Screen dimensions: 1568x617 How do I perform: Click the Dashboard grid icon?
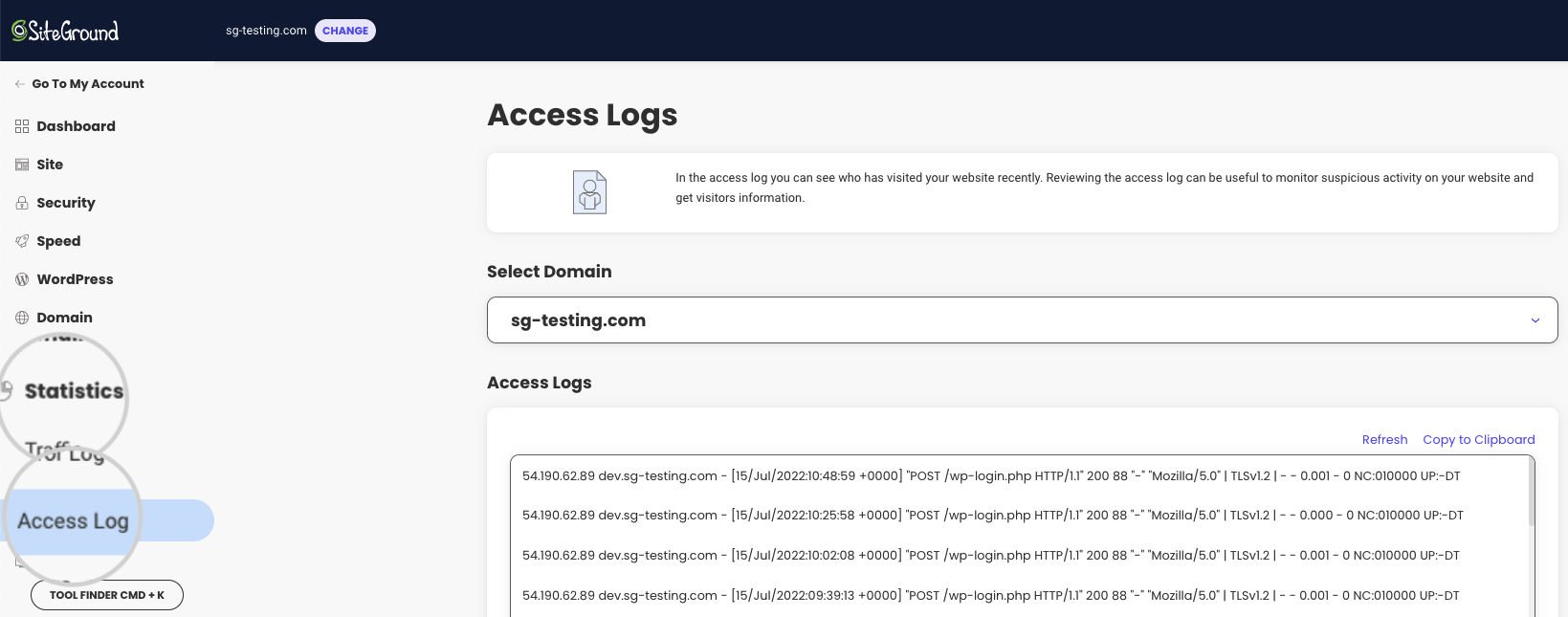coord(22,126)
